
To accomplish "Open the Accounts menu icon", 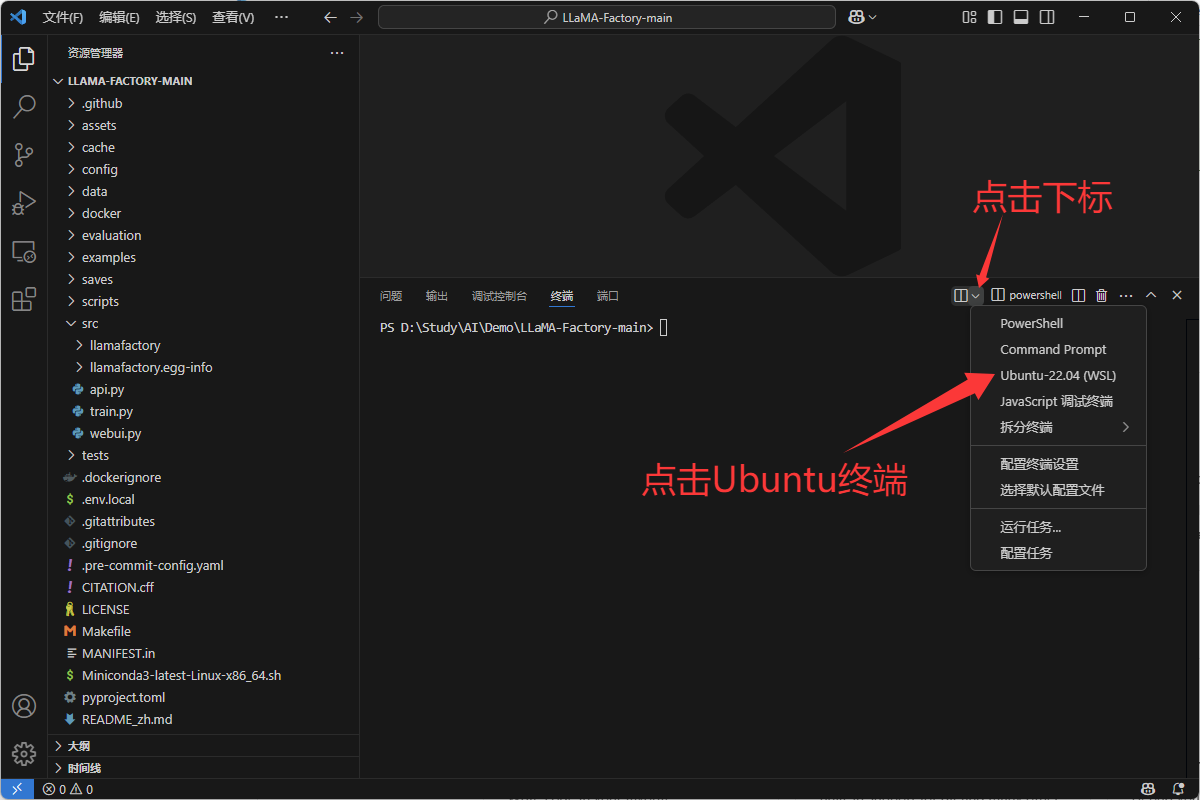I will (24, 706).
